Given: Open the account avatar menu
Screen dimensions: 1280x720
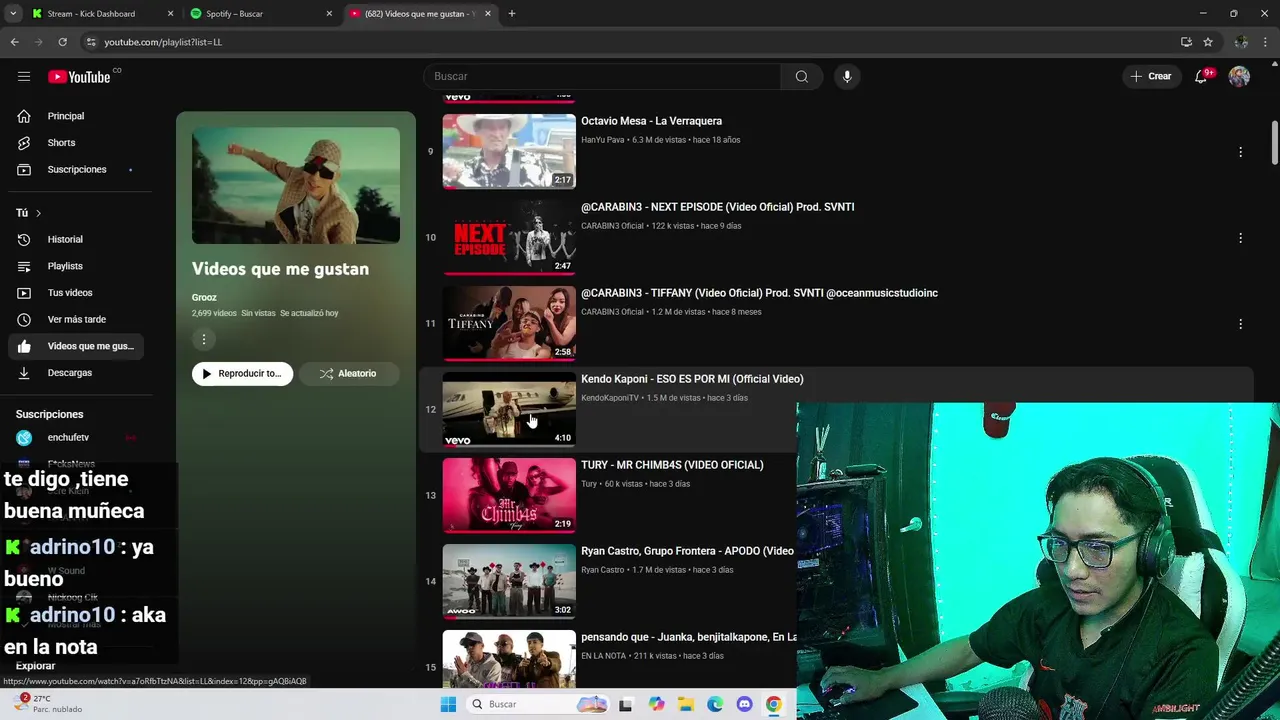Looking at the screenshot, I should [x=1239, y=76].
